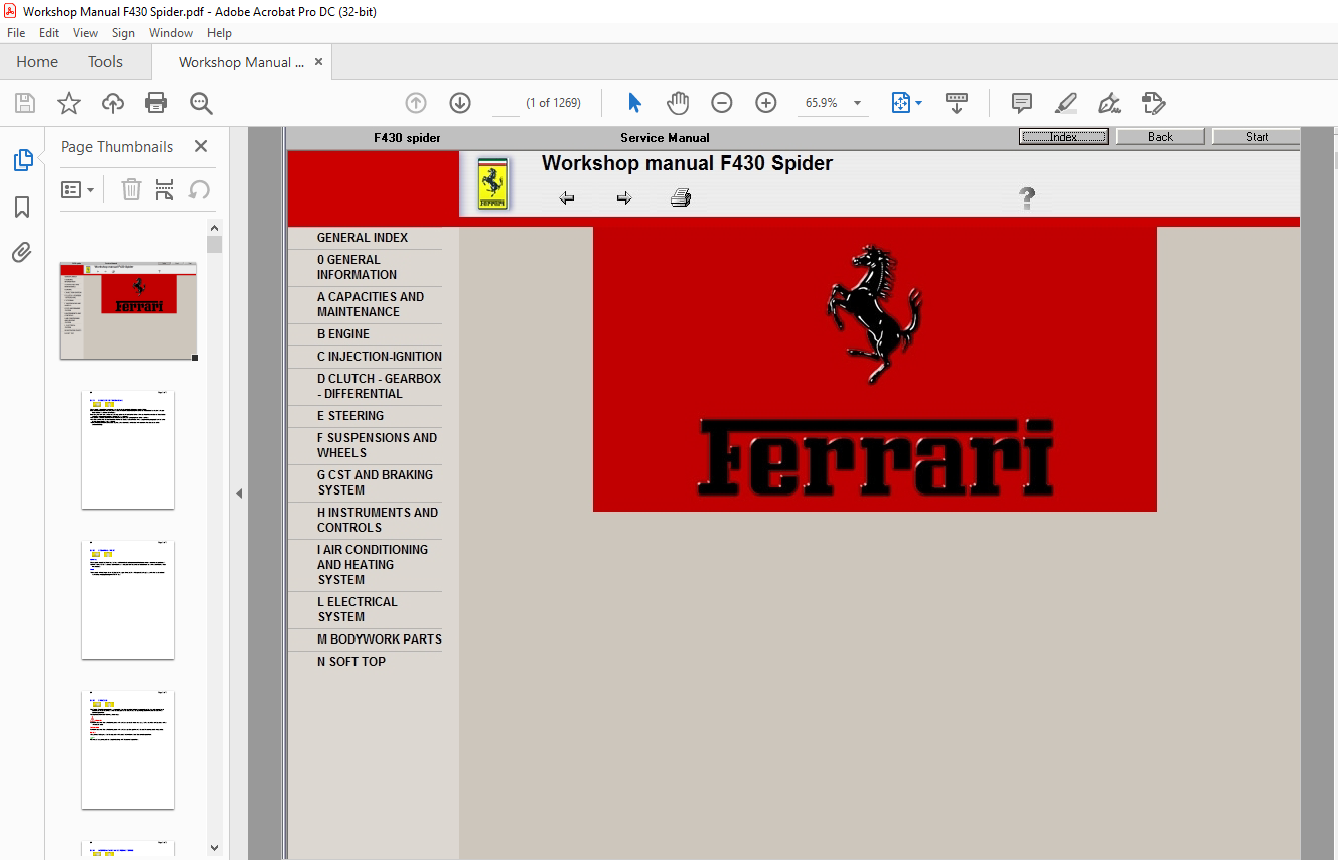Click the Index button
The width and height of the screenshot is (1338, 860).
tap(1063, 137)
